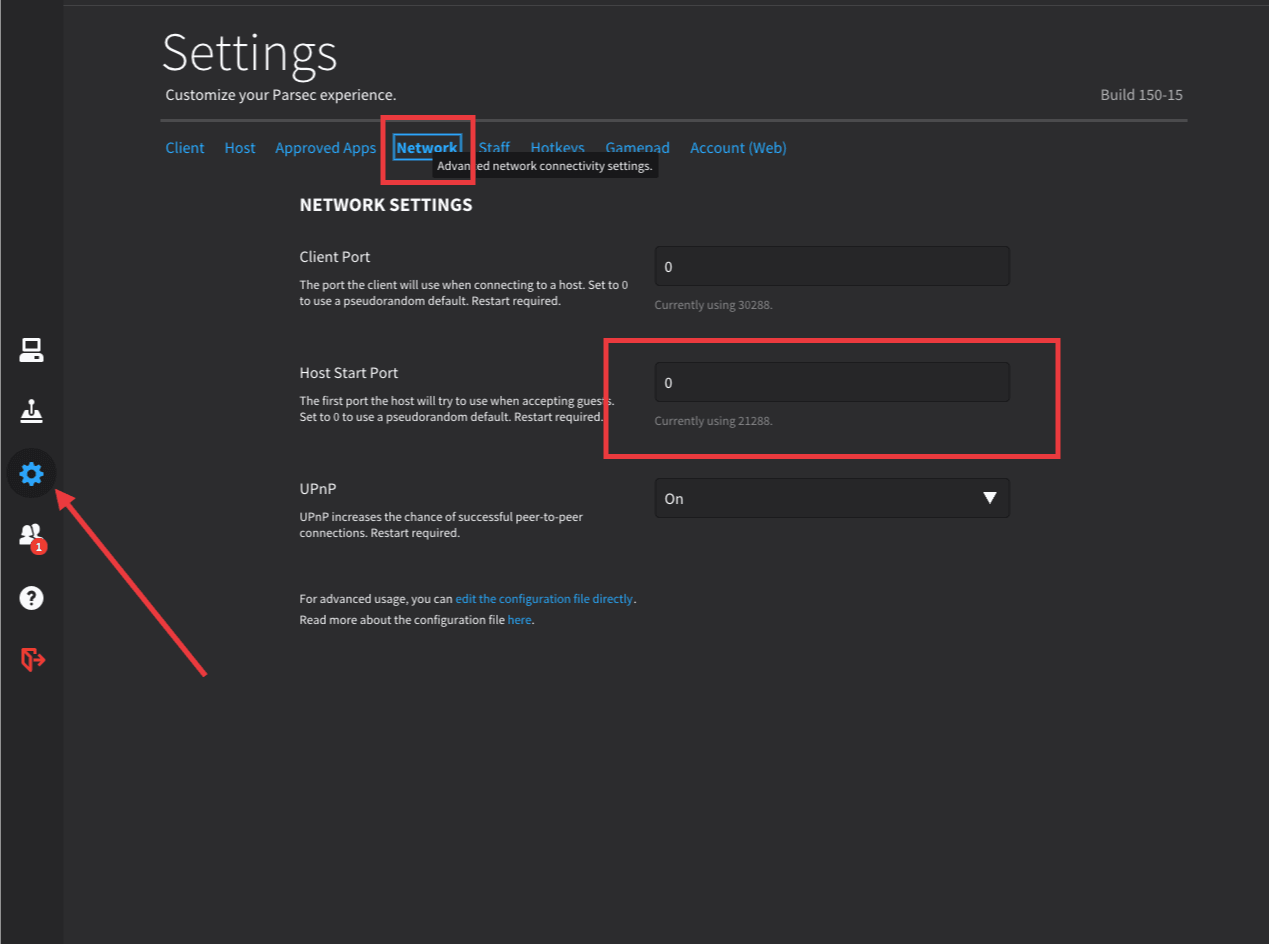Click the 'UPnP' setting label
The height and width of the screenshot is (944, 1269).
(x=316, y=489)
